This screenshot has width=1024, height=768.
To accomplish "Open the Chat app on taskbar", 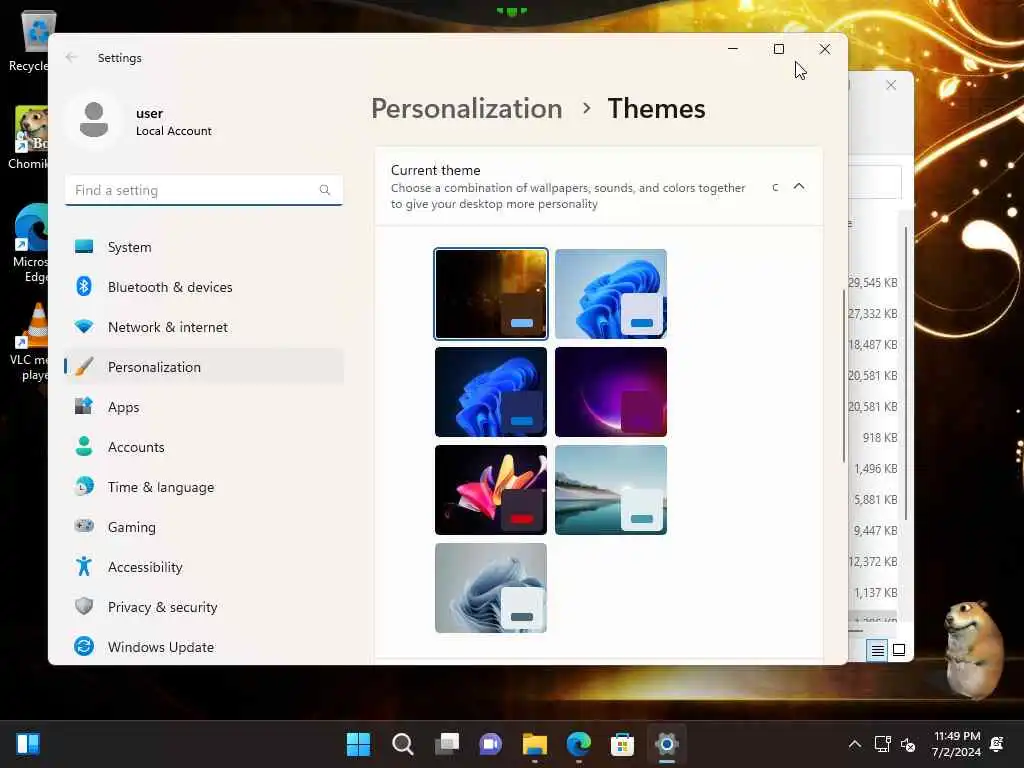I will coord(490,744).
